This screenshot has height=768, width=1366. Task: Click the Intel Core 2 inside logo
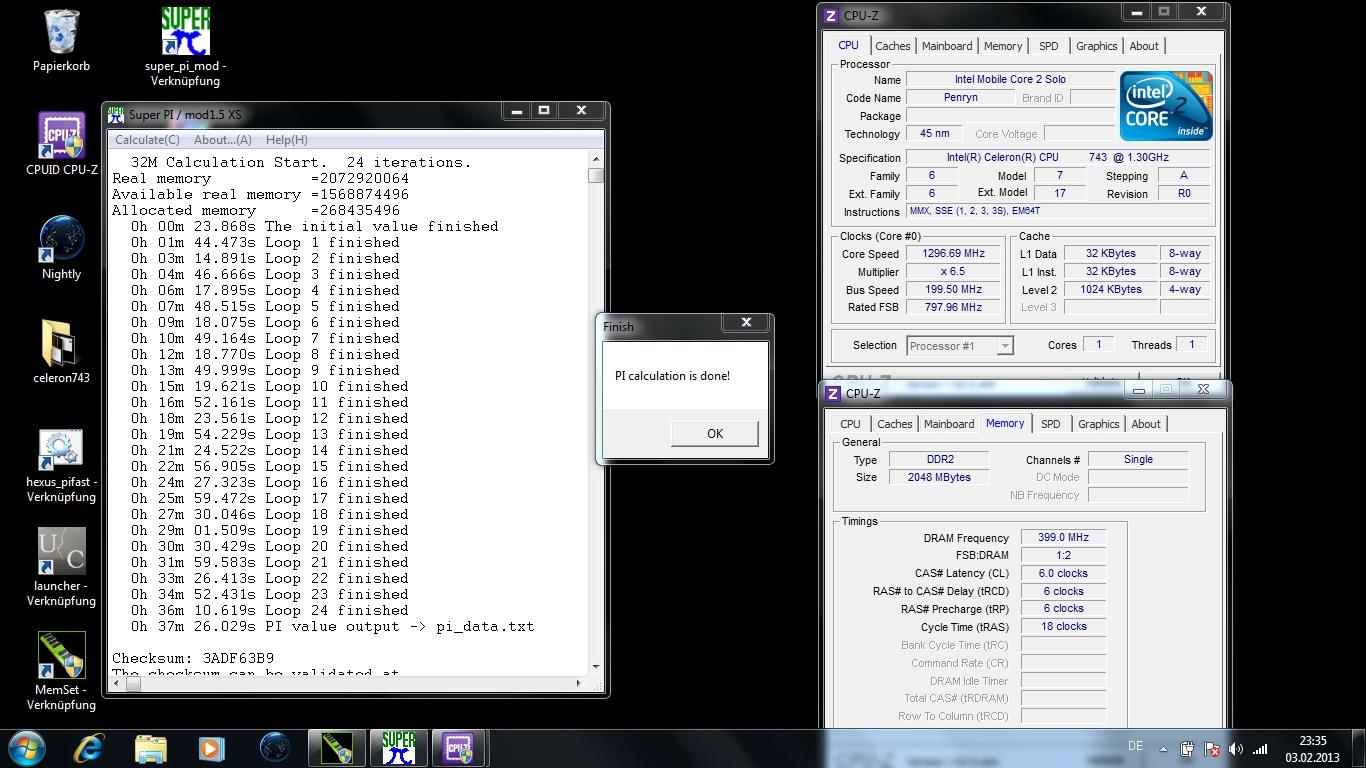[x=1166, y=105]
